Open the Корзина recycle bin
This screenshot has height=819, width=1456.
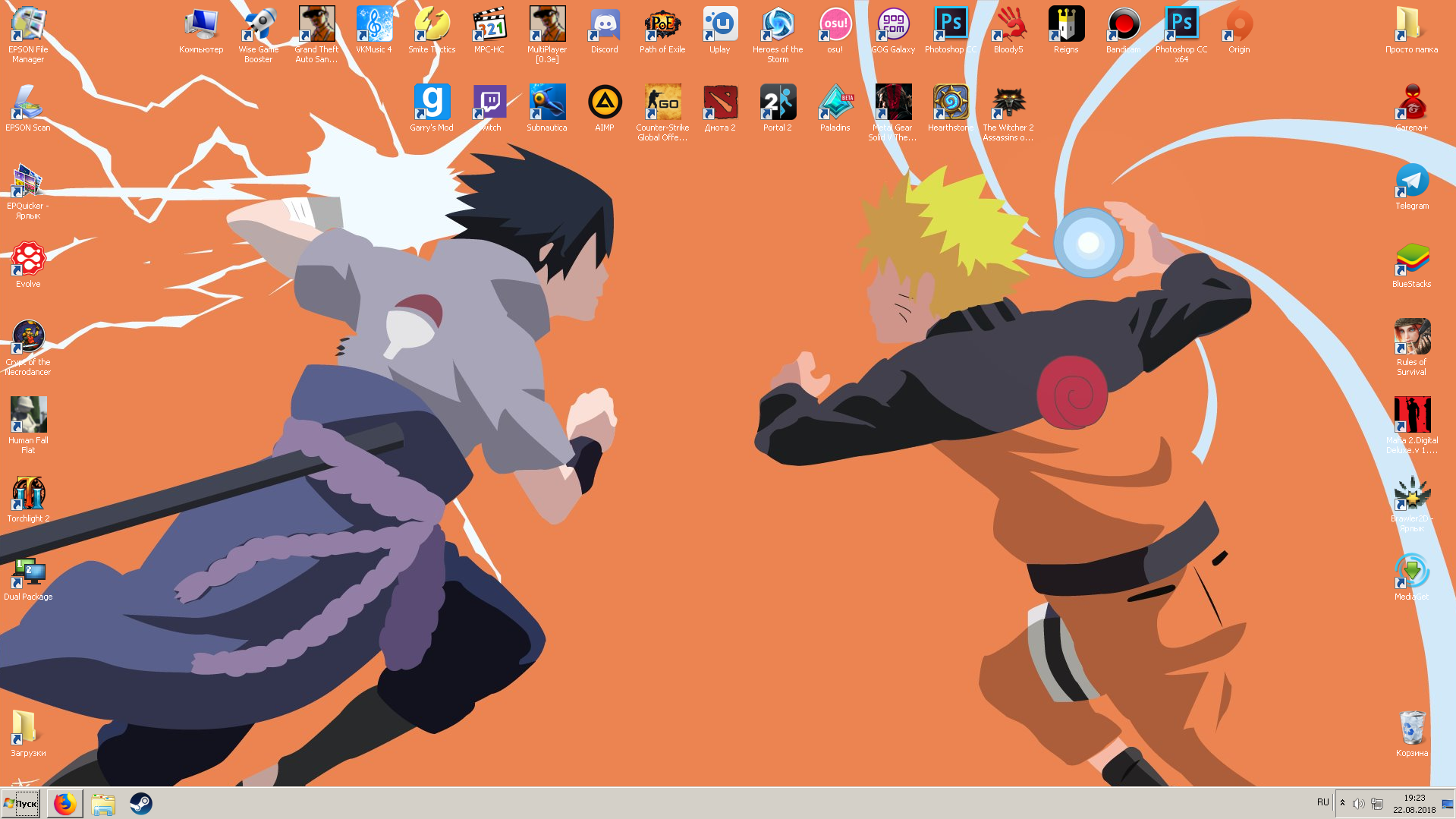(1412, 734)
